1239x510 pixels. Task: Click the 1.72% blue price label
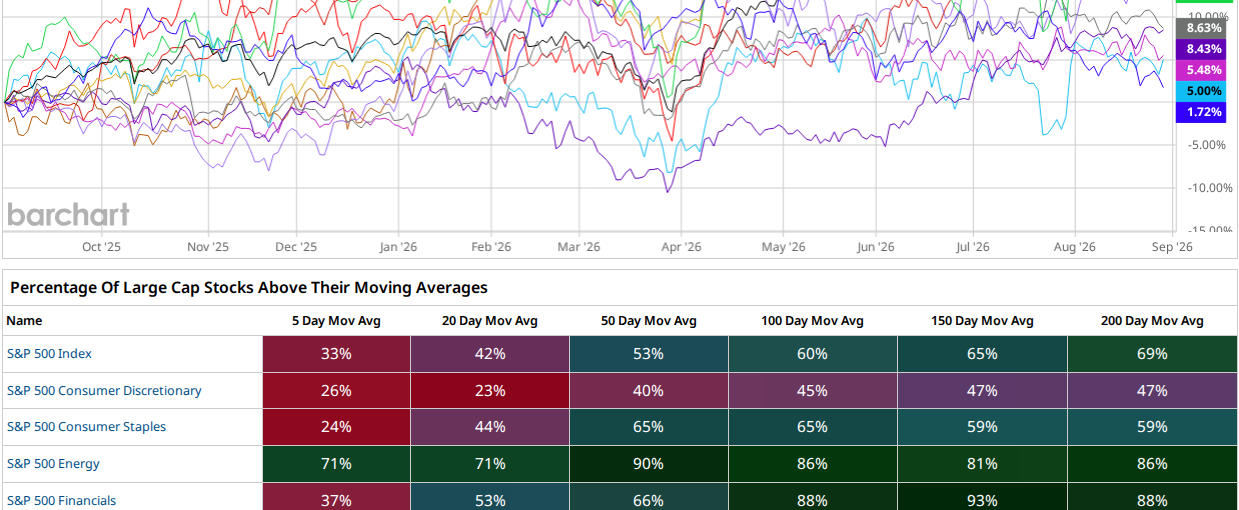pos(1204,112)
